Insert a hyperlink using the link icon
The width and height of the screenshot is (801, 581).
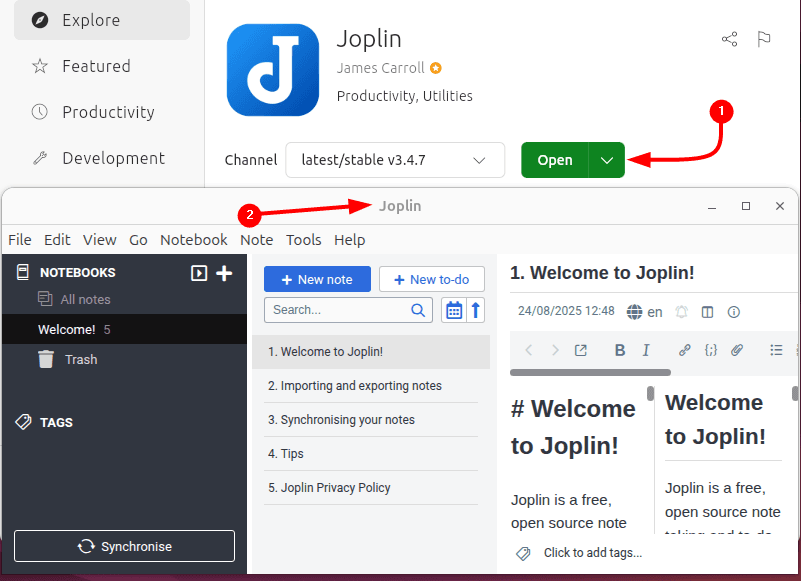click(685, 350)
